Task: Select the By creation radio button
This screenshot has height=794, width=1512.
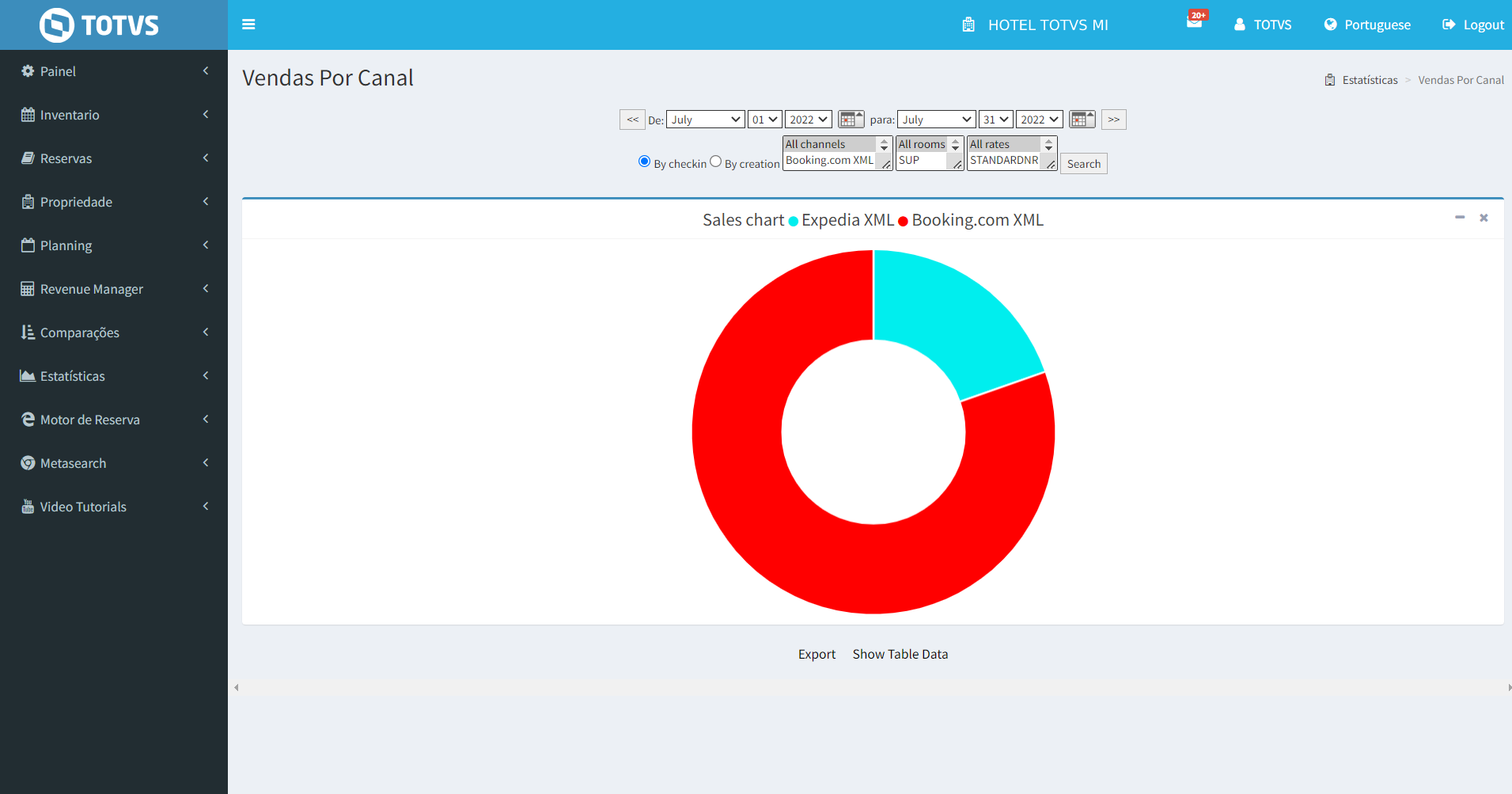Action: (x=716, y=161)
